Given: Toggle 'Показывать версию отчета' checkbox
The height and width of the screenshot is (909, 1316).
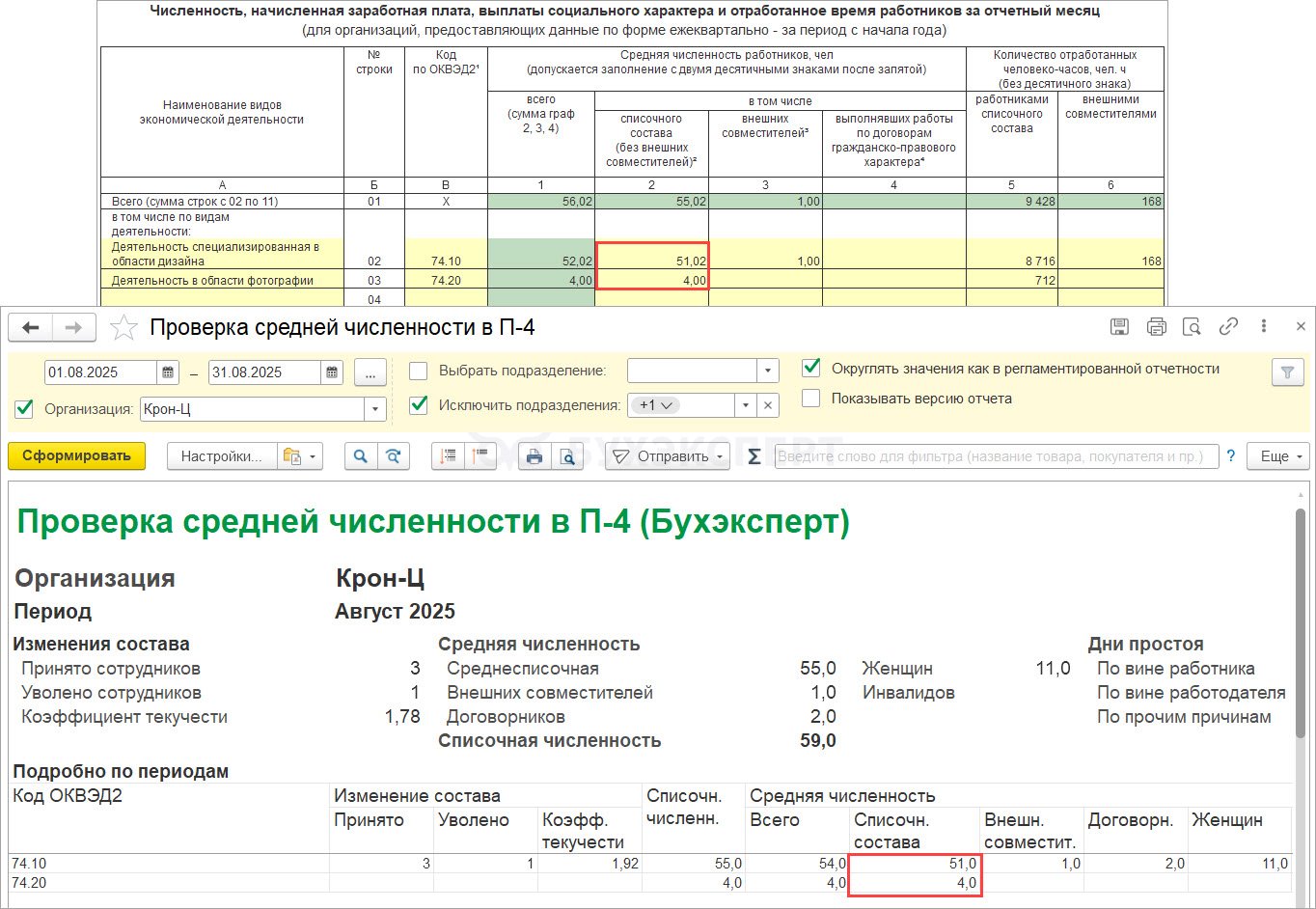Looking at the screenshot, I should point(811,398).
